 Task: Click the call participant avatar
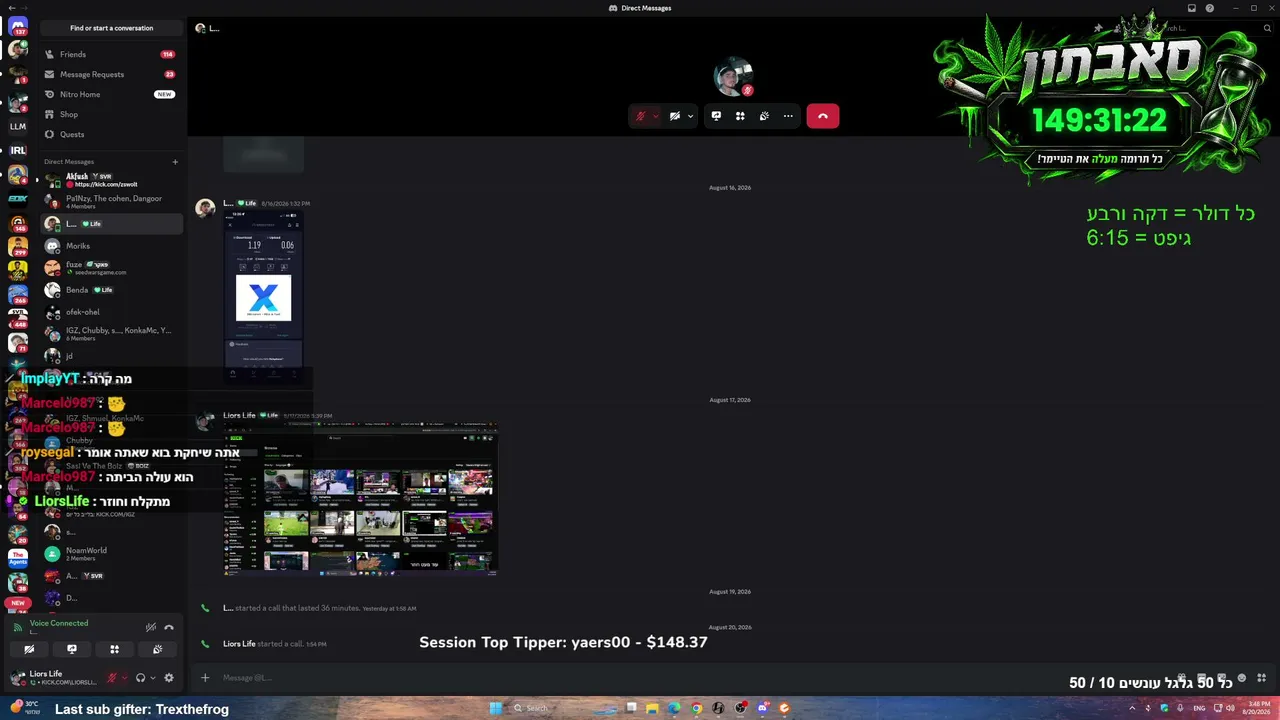(733, 77)
